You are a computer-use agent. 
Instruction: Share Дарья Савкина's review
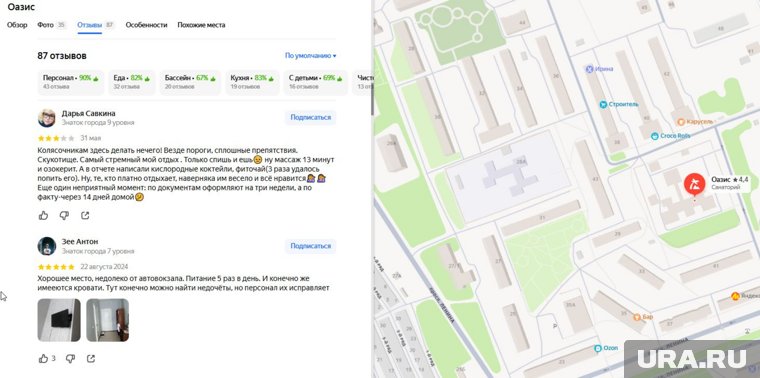[x=85, y=216]
